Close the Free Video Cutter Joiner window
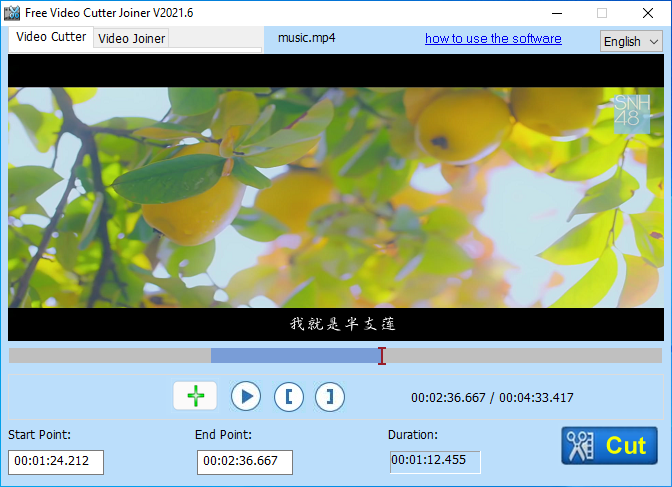 (648, 13)
